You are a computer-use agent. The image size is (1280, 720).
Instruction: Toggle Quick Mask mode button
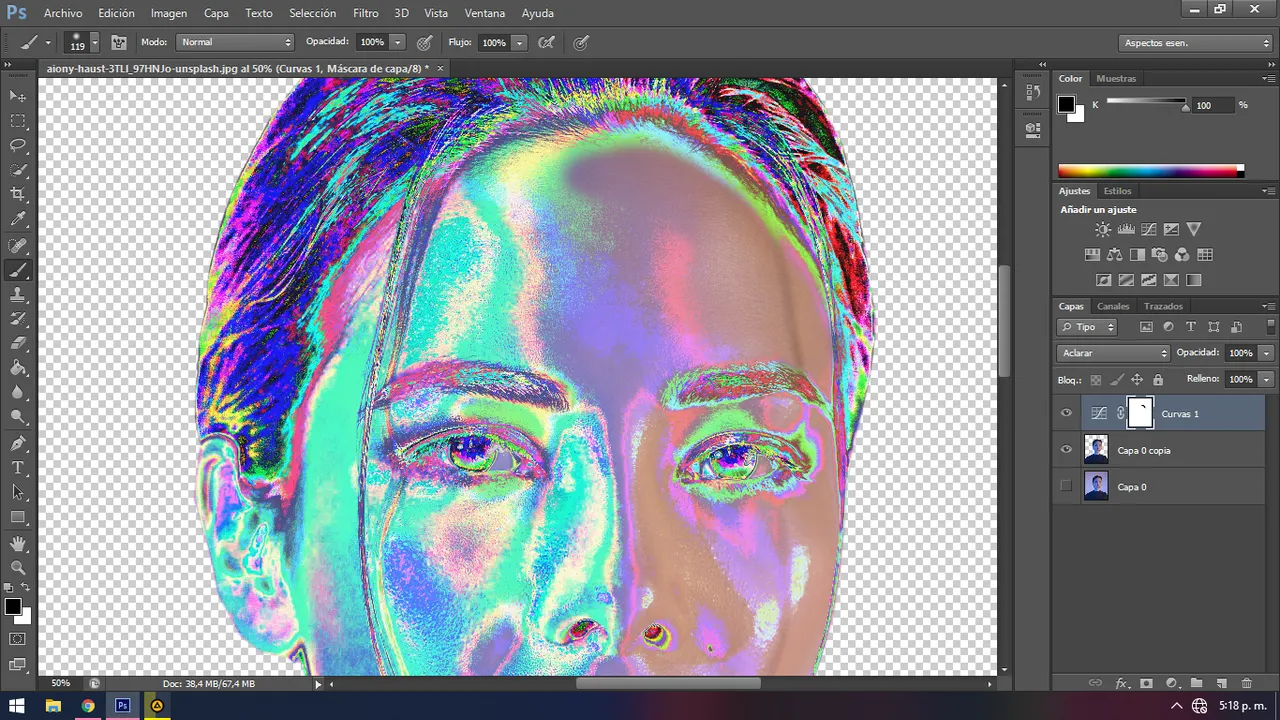point(18,639)
